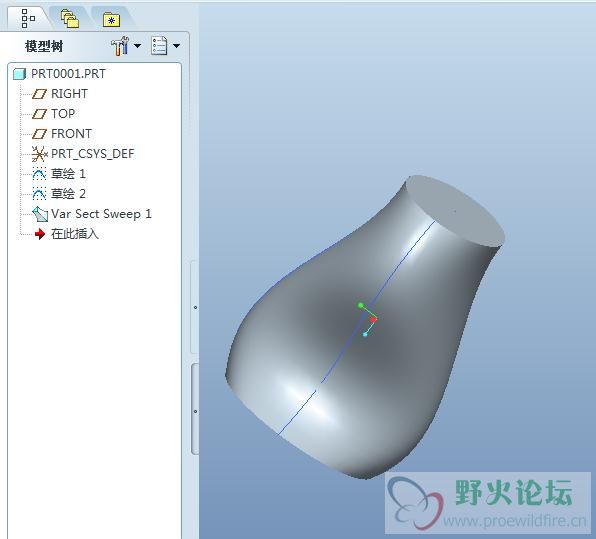Click the red coordinate origin point on model
This screenshot has height=539, width=596.
coord(374,320)
